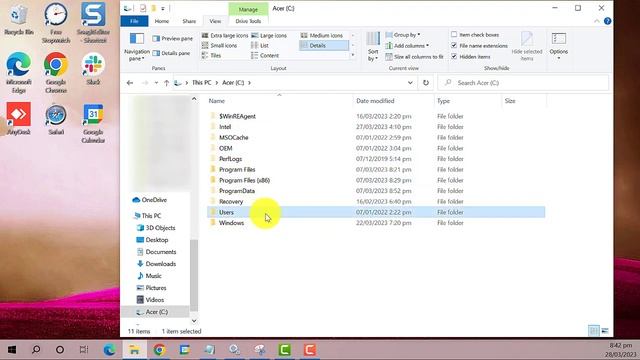Open the Add columns dropdown
640x360 pixels.
pos(407,46)
